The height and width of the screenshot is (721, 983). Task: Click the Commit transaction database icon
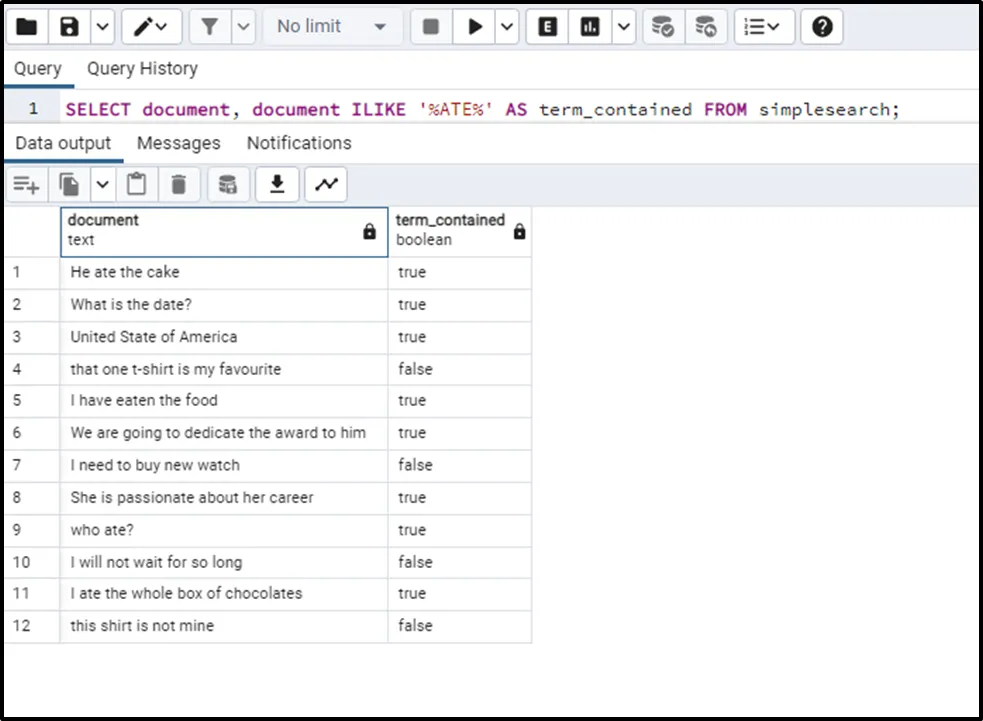pyautogui.click(x=662, y=27)
